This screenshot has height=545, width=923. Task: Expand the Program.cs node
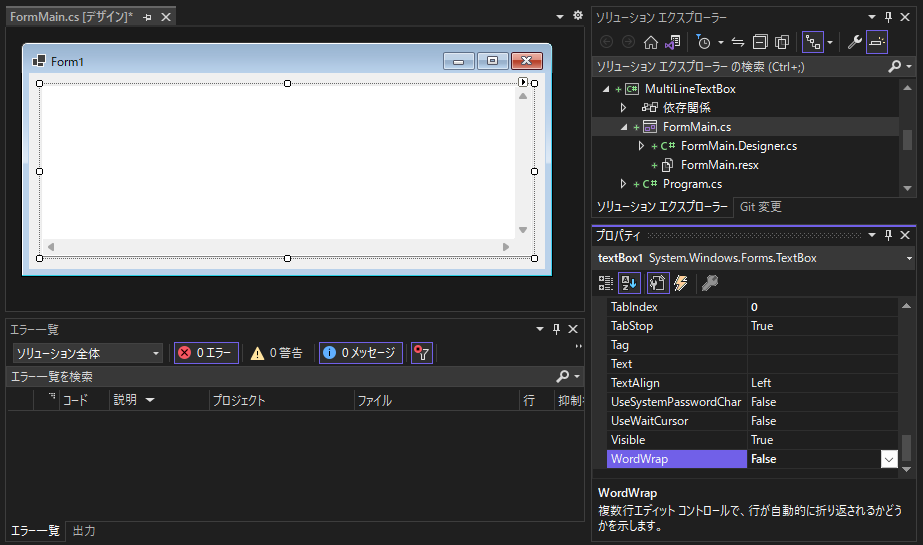click(623, 184)
